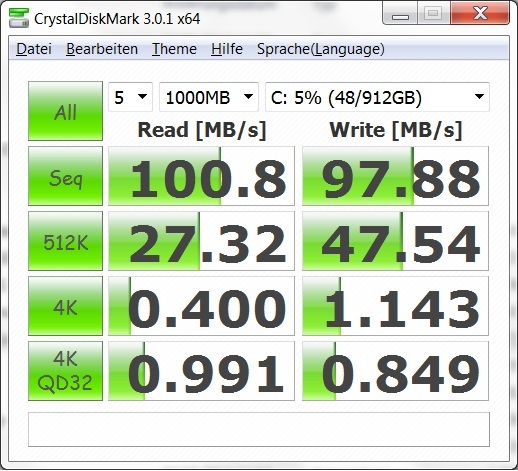Open the Bearbeiten menu
518x471 pixels.
point(102,49)
